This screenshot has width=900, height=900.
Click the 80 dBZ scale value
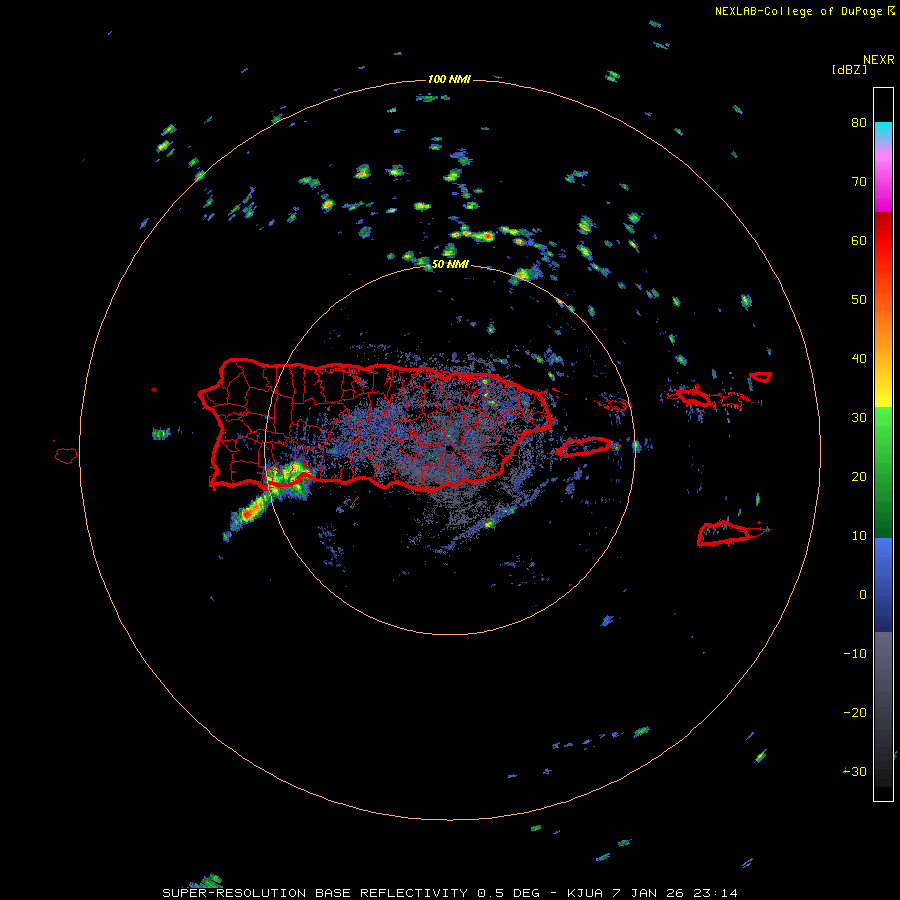(x=859, y=123)
